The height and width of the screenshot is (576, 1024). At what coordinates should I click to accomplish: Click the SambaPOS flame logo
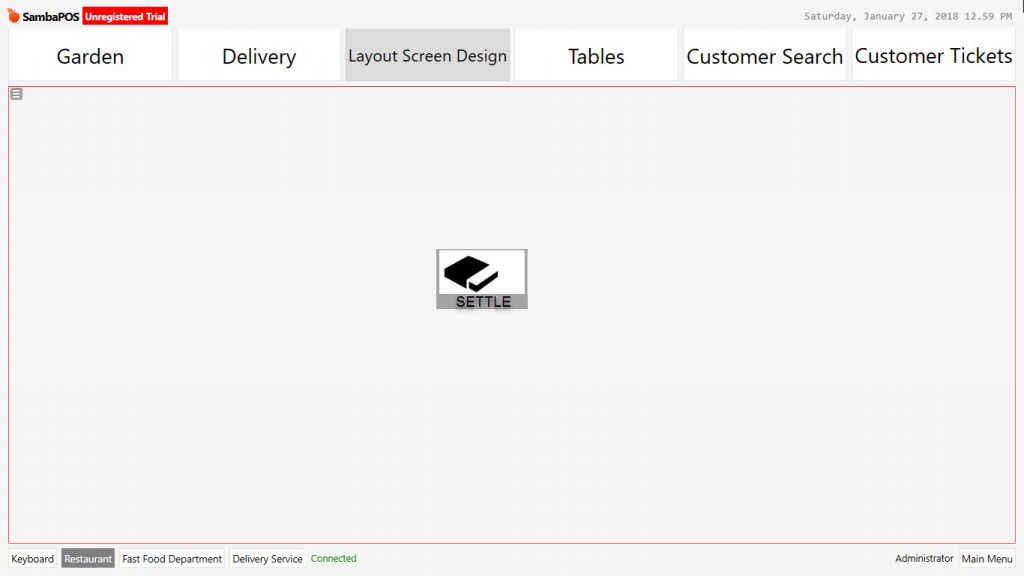13,16
